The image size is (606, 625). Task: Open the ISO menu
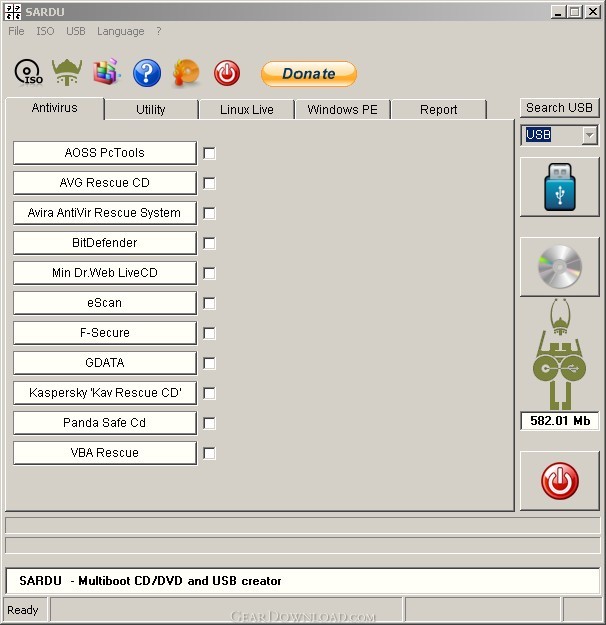tap(45, 31)
